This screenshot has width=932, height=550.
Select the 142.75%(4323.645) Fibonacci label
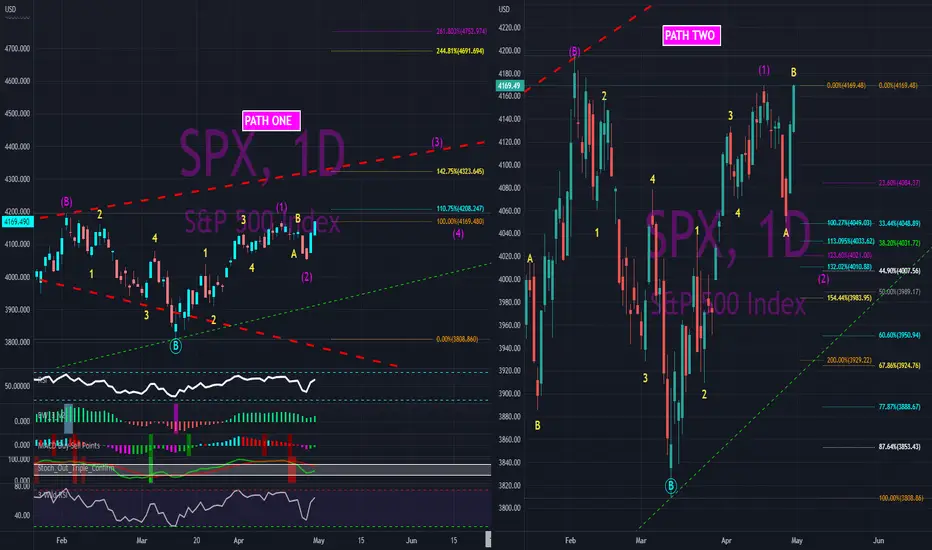460,171
